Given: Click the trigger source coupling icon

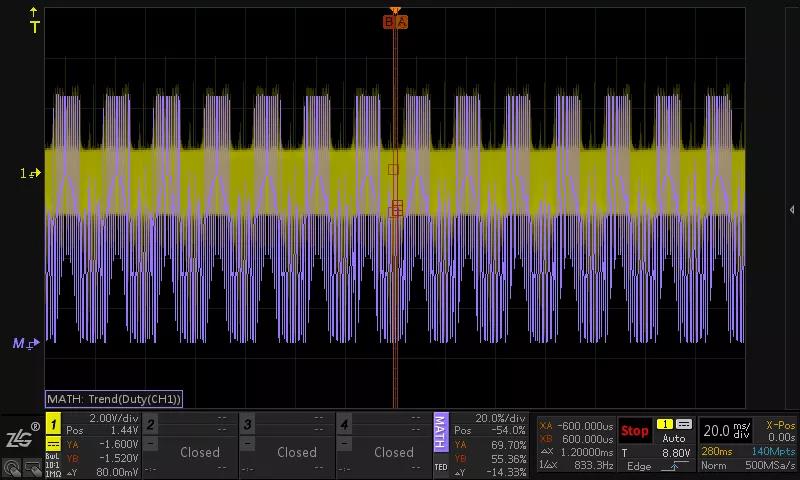Looking at the screenshot, I should [684, 424].
